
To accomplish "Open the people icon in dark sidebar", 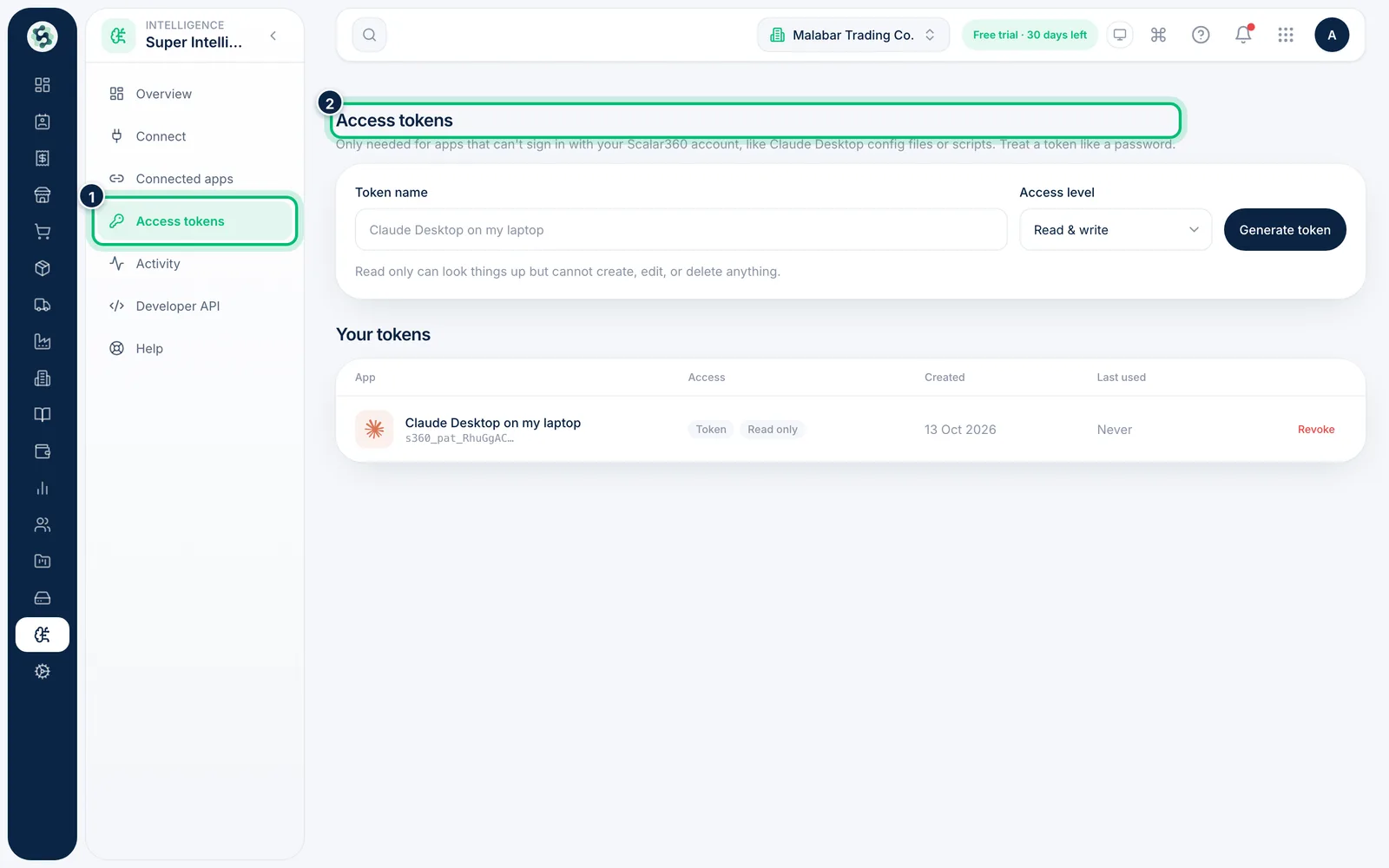I will 42,524.
